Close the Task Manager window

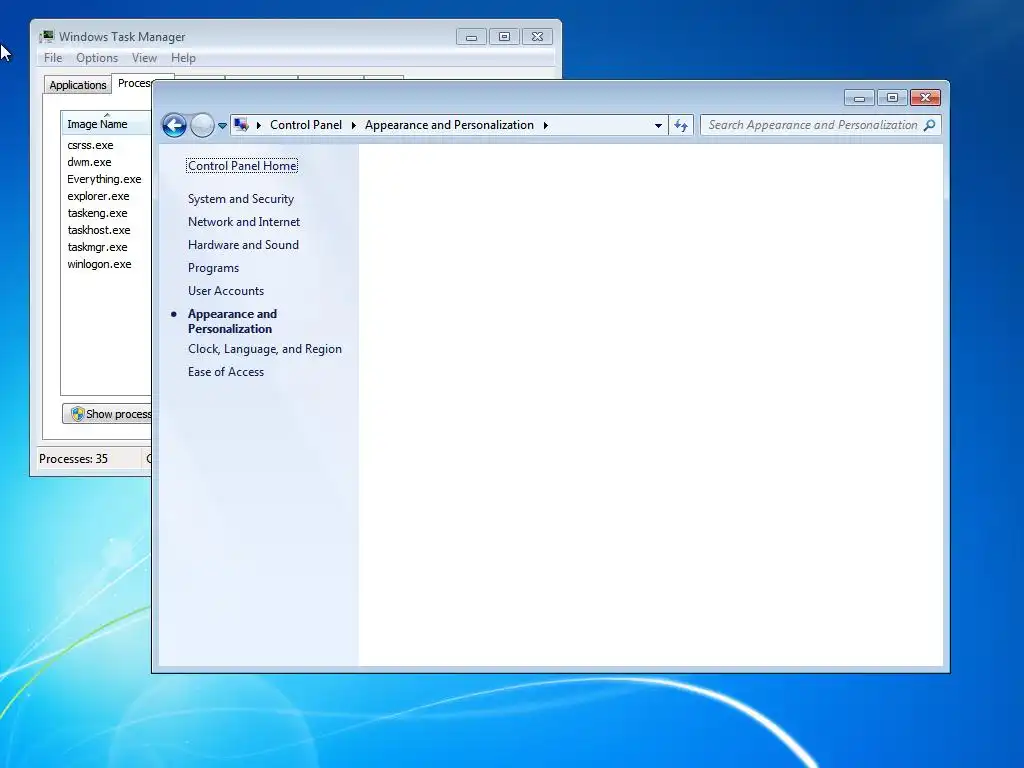(537, 37)
